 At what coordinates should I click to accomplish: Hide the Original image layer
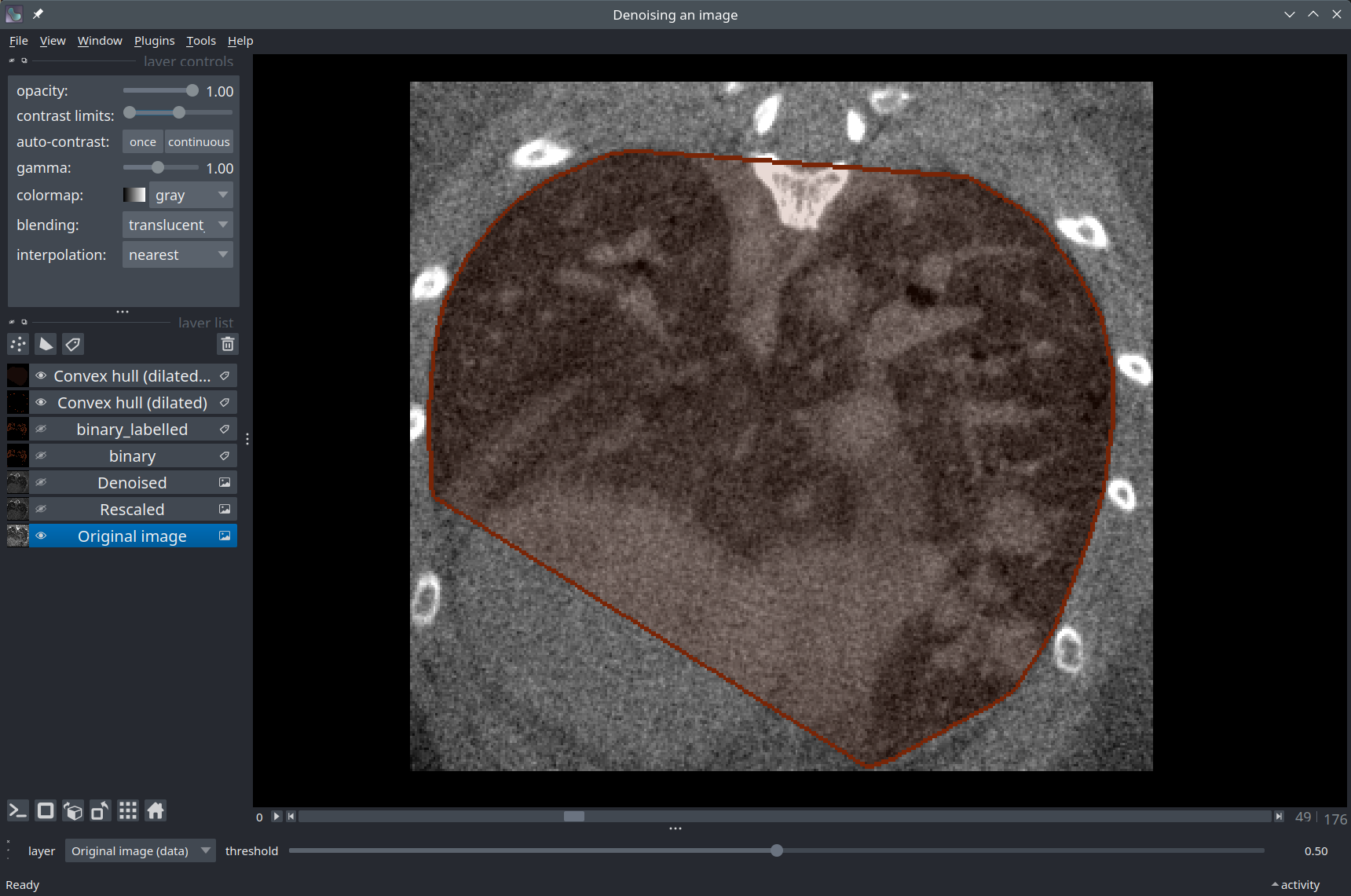point(41,536)
